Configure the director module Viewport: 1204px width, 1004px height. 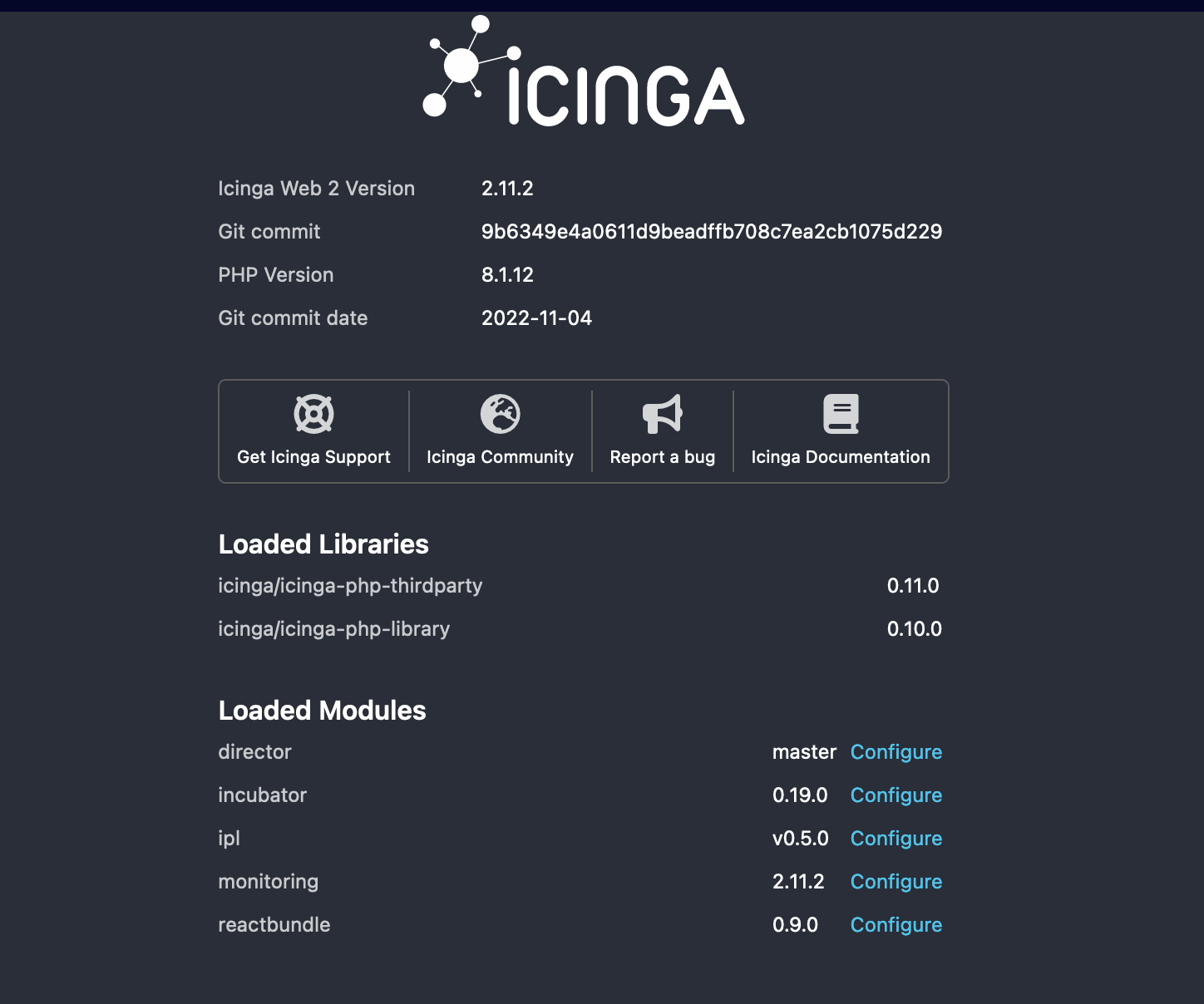tap(896, 751)
